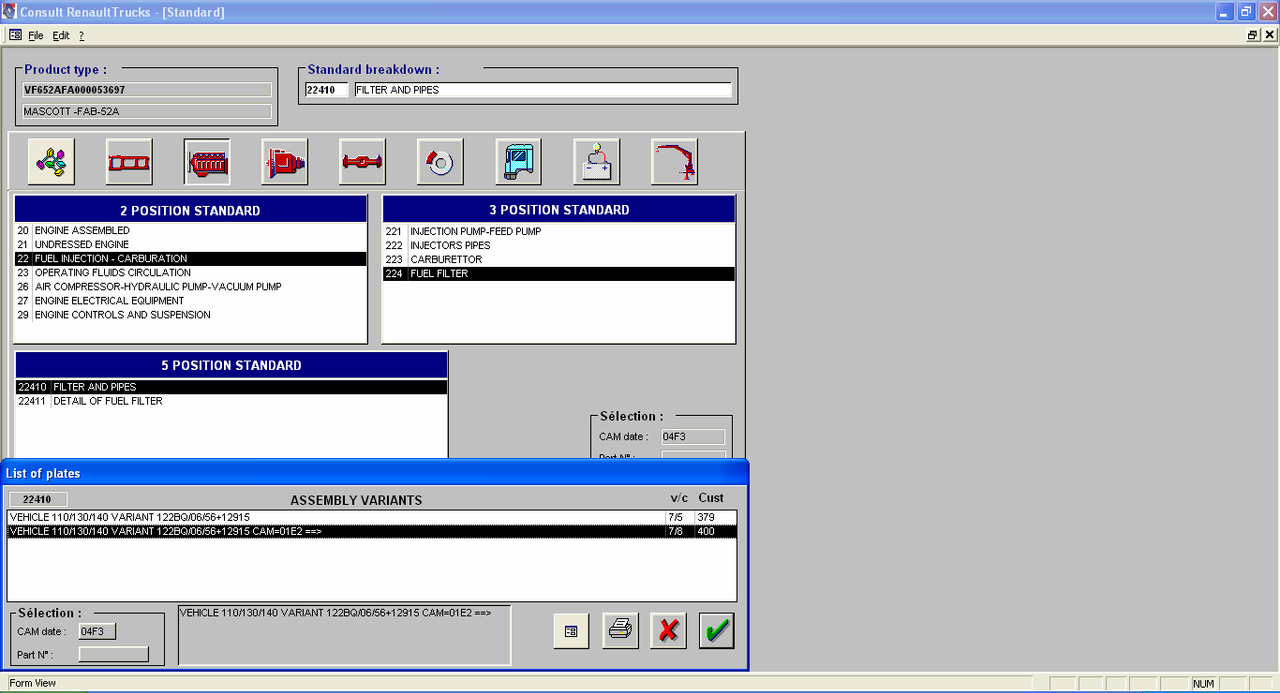
Task: Select assembly variant row with CAM=01E2
Action: point(372,532)
